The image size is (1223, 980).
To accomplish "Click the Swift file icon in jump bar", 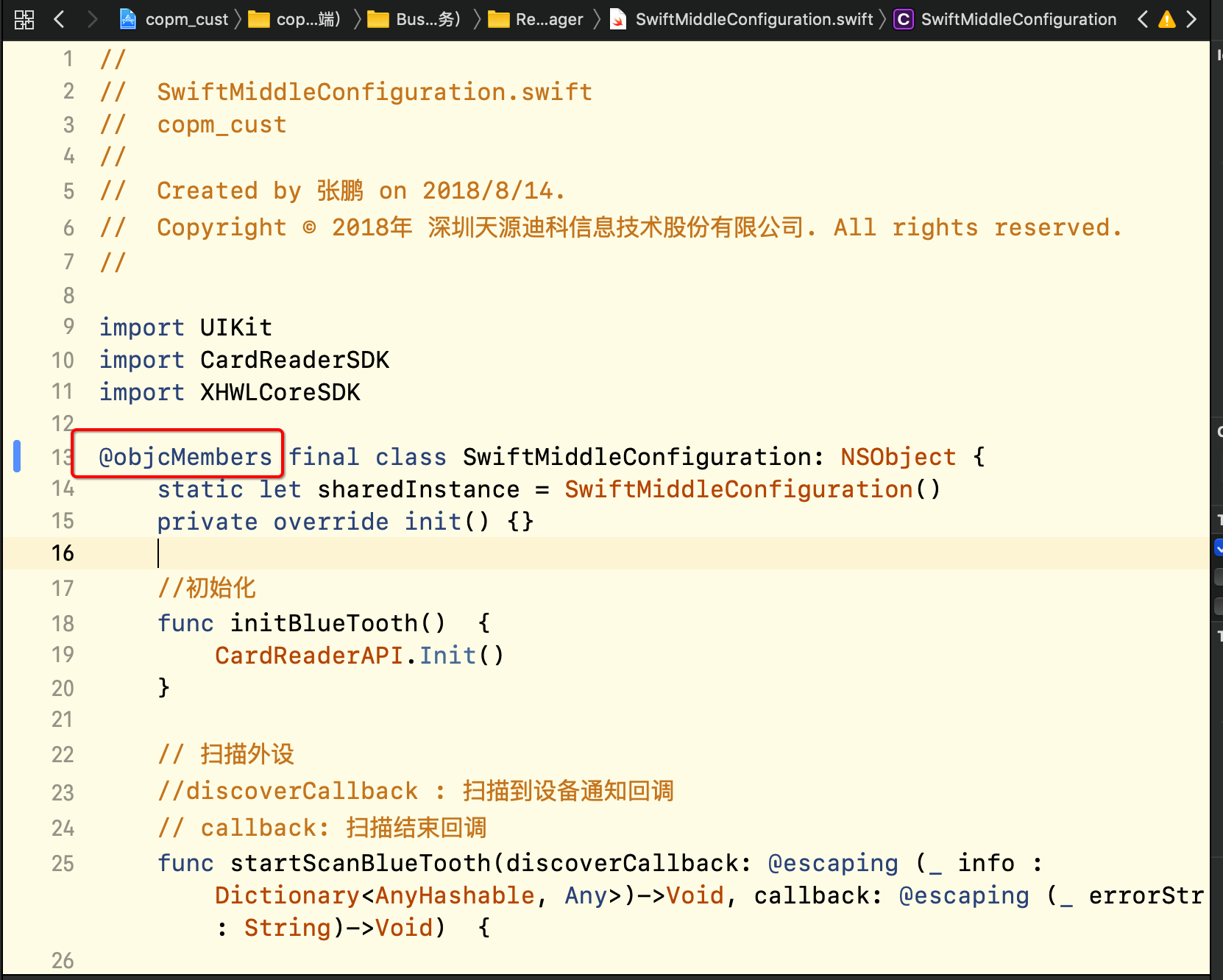I will [x=619, y=19].
